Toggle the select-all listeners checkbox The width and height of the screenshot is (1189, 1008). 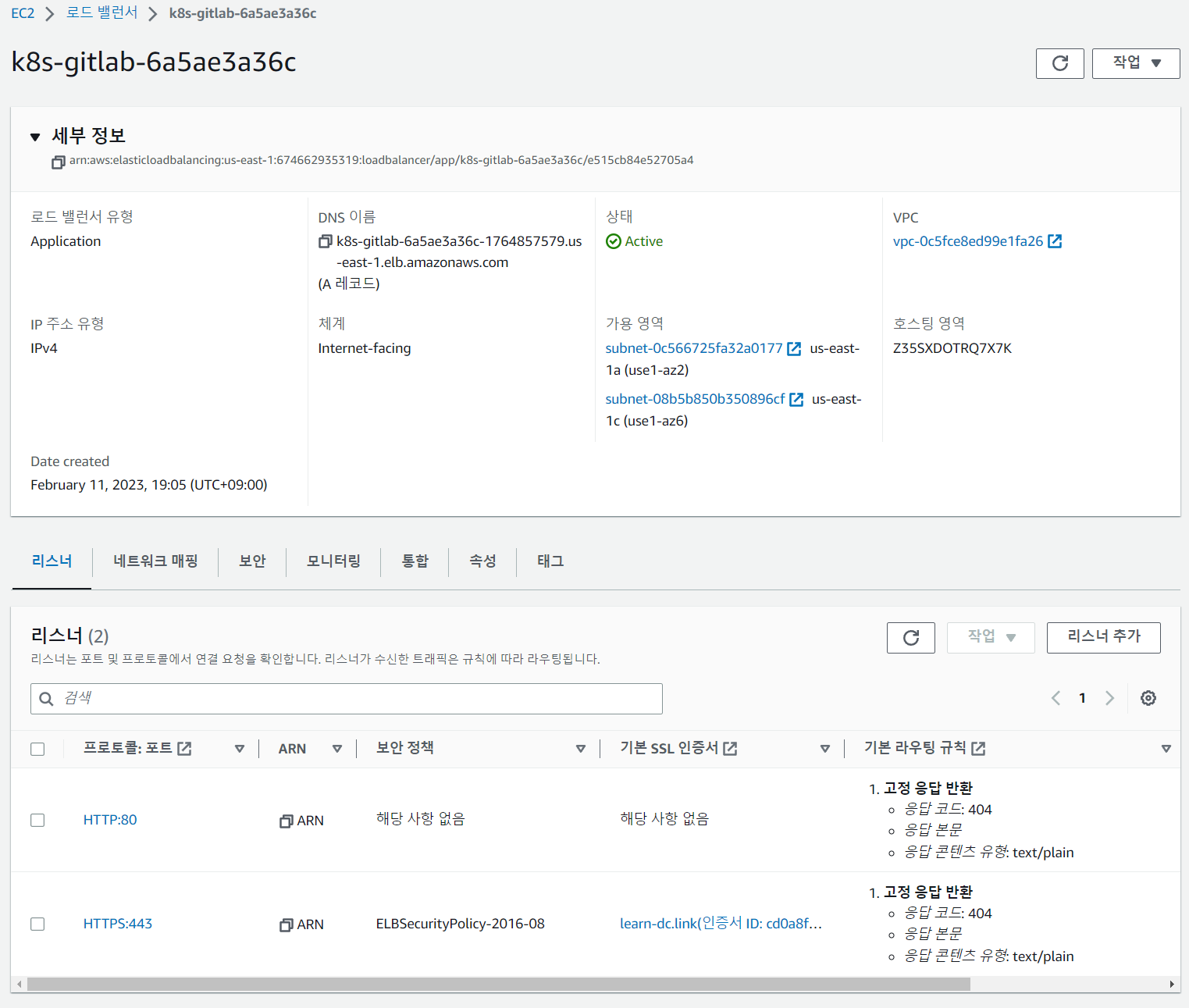(37, 749)
